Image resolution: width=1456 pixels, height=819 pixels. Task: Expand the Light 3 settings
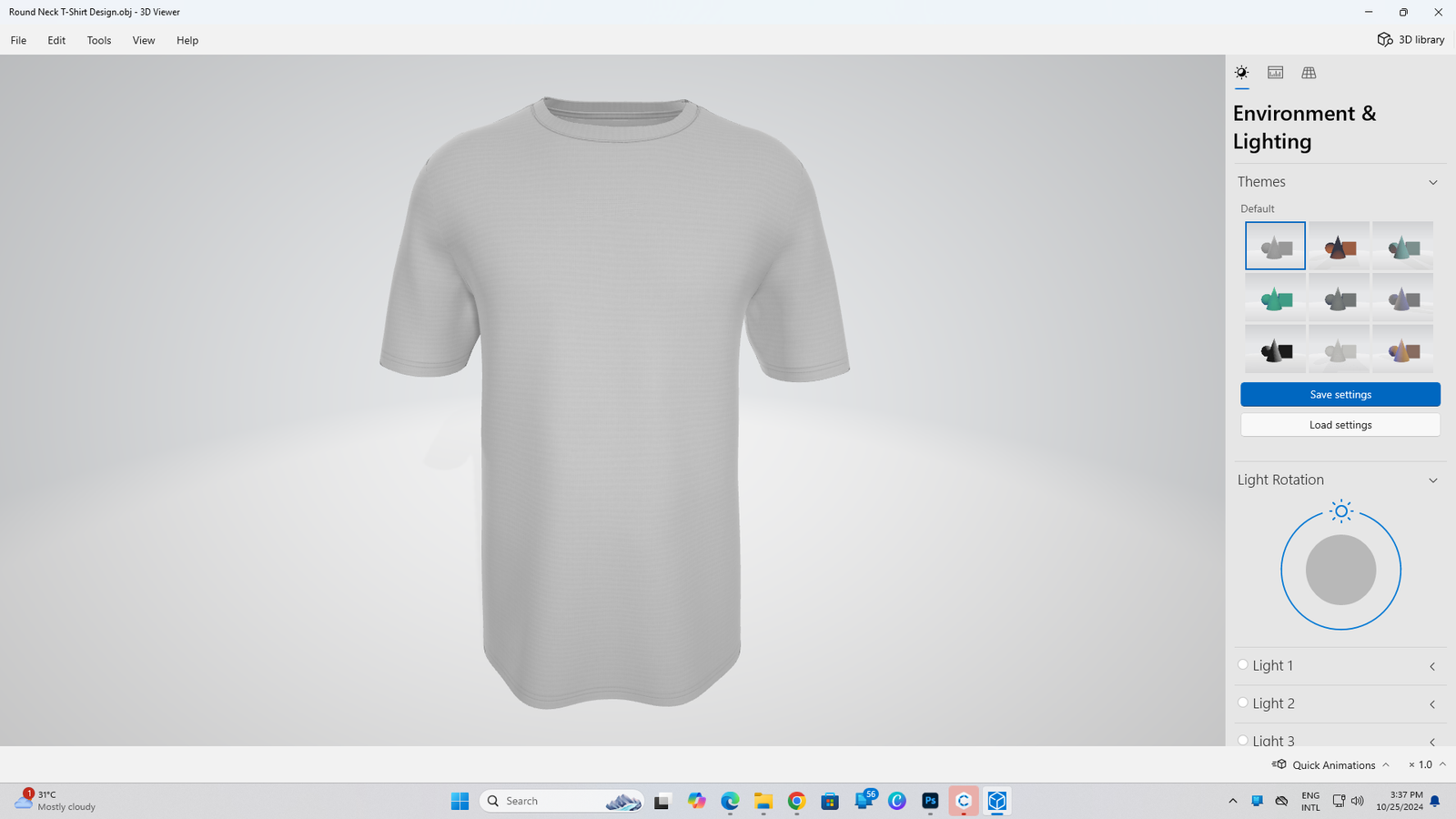1432,741
